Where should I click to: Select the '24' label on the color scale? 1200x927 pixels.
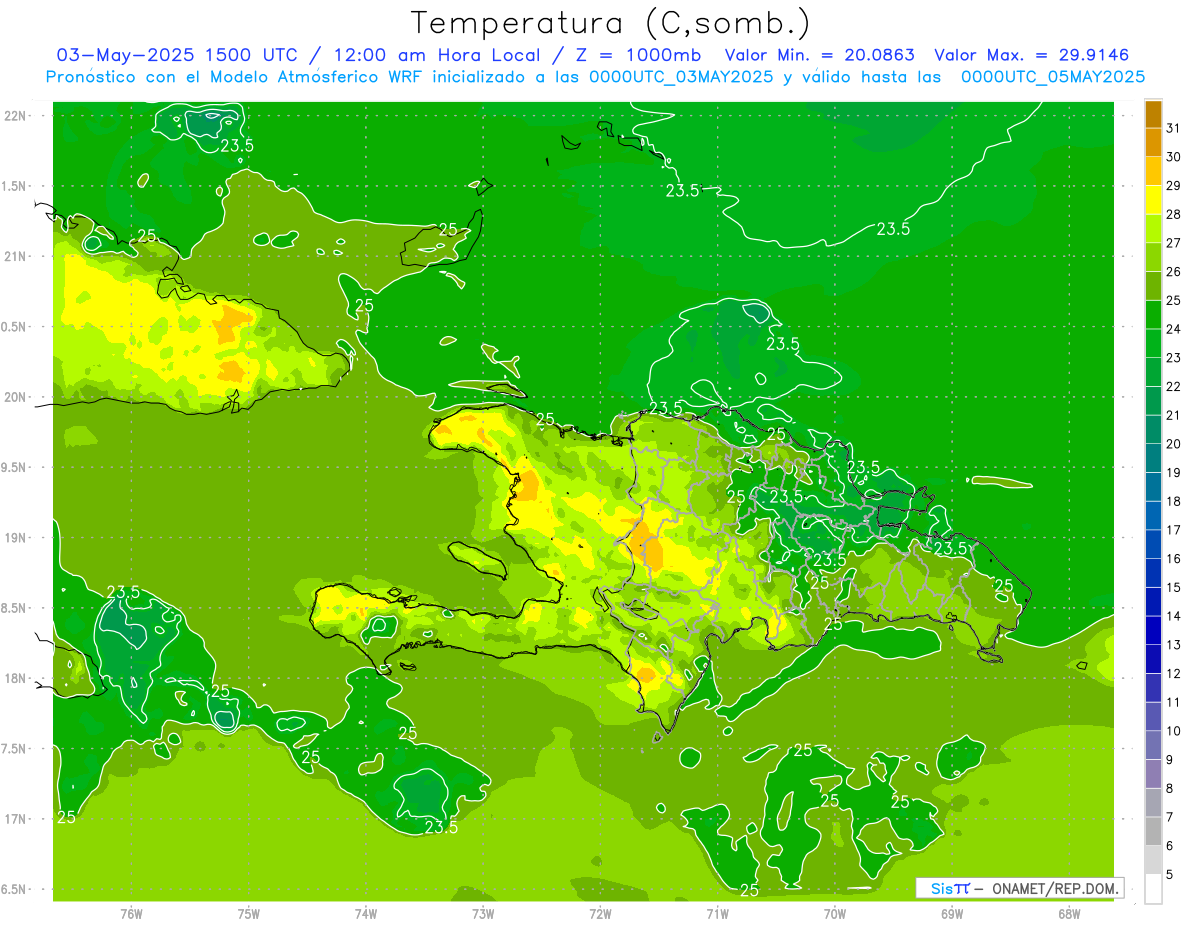tap(1174, 329)
